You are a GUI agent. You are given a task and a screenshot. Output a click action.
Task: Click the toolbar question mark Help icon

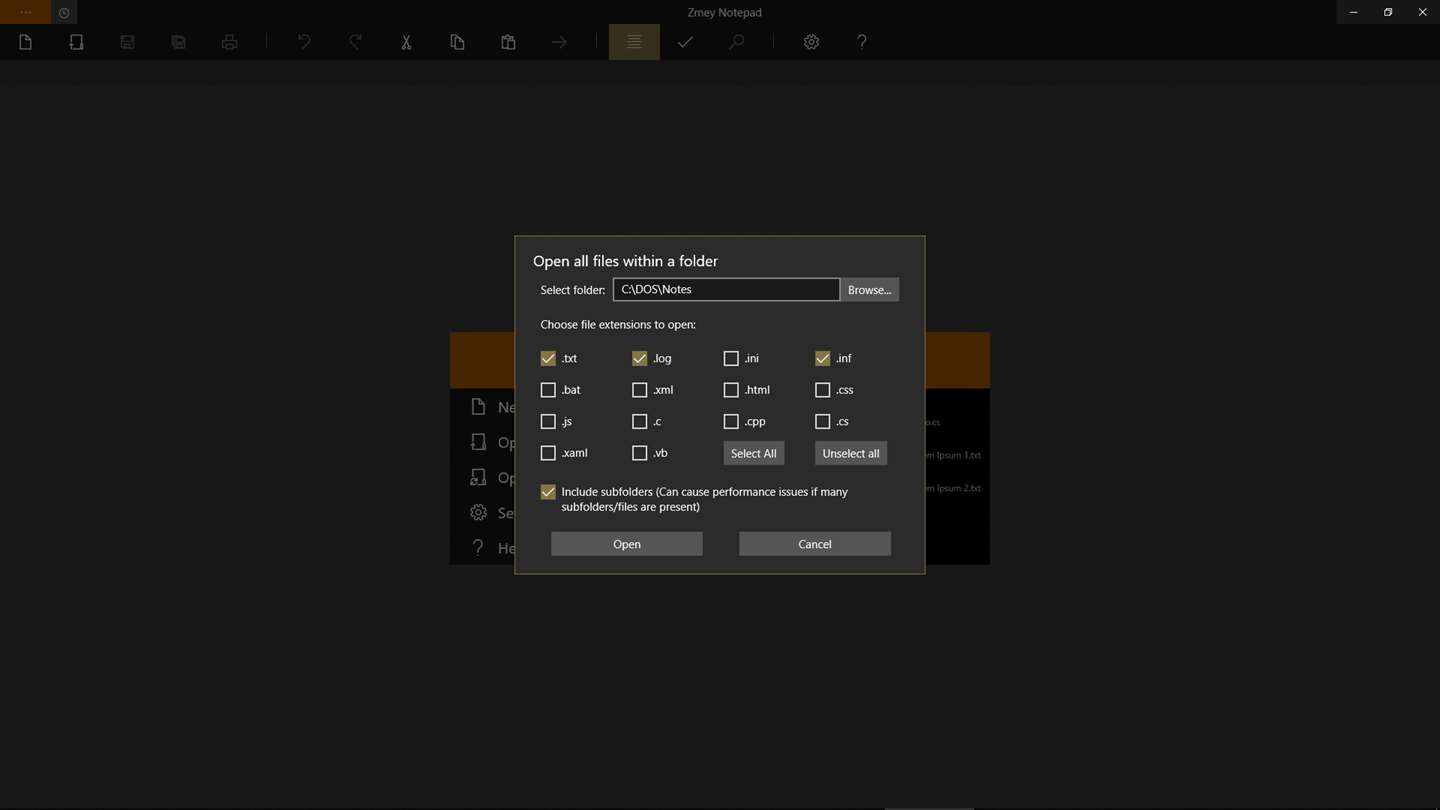pyautogui.click(x=862, y=42)
